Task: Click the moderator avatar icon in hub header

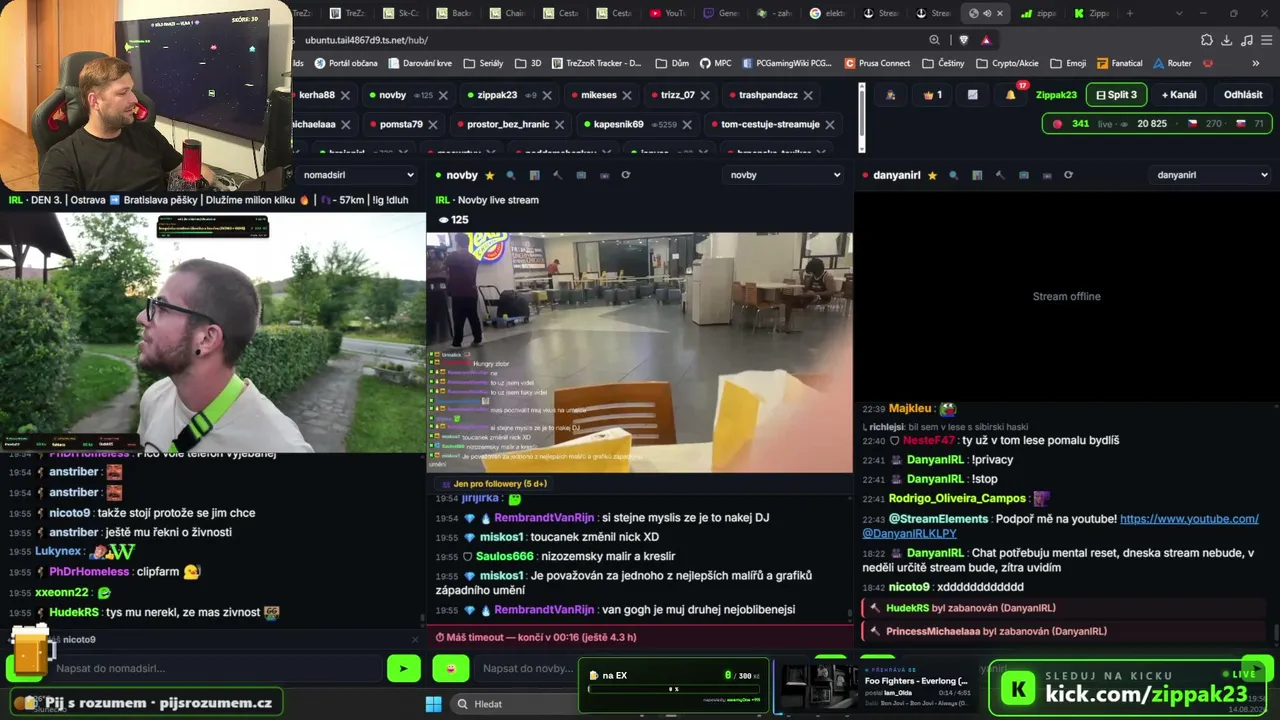Action: point(890,95)
